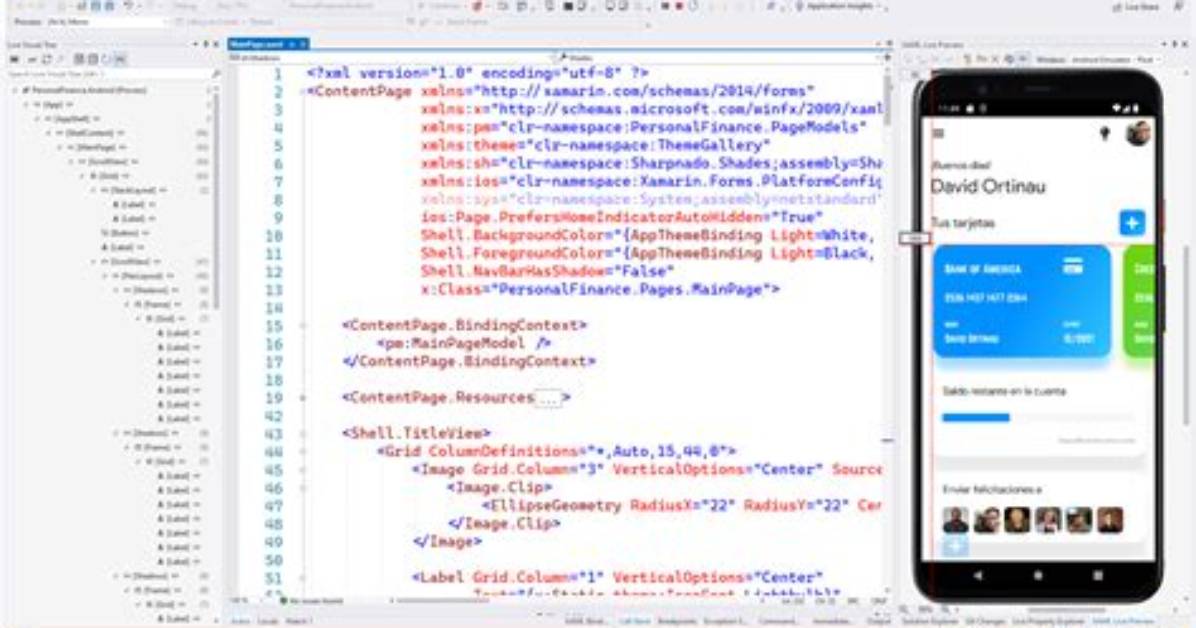The height and width of the screenshot is (628, 1196).
Task: Collapse the [AppShell] tree node
Action: [x=39, y=119]
